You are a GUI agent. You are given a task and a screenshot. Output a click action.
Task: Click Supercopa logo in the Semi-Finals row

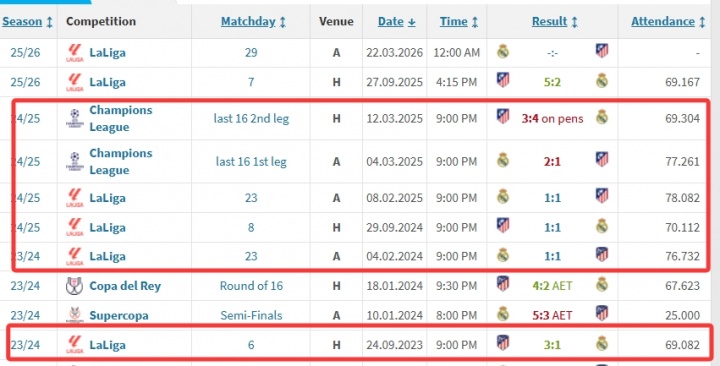tap(74, 315)
